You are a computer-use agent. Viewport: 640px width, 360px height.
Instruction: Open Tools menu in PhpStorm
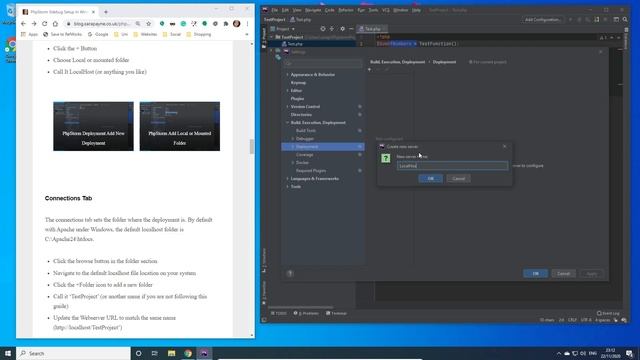click(373, 10)
